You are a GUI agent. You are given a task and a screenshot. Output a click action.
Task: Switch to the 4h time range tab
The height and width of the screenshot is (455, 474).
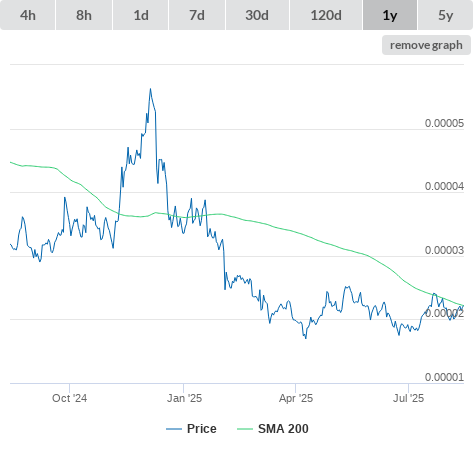tap(28, 15)
